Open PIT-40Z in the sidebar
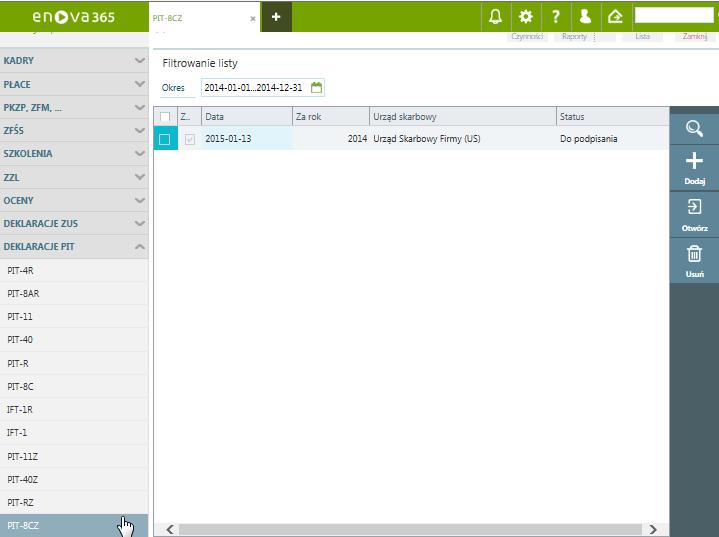The image size is (719, 537). pyautogui.click(x=74, y=480)
